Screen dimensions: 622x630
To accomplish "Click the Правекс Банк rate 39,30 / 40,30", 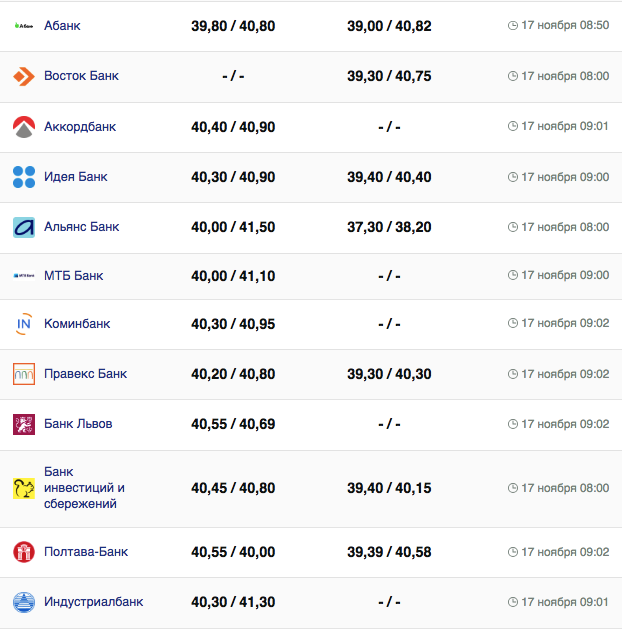I will (x=389, y=374).
